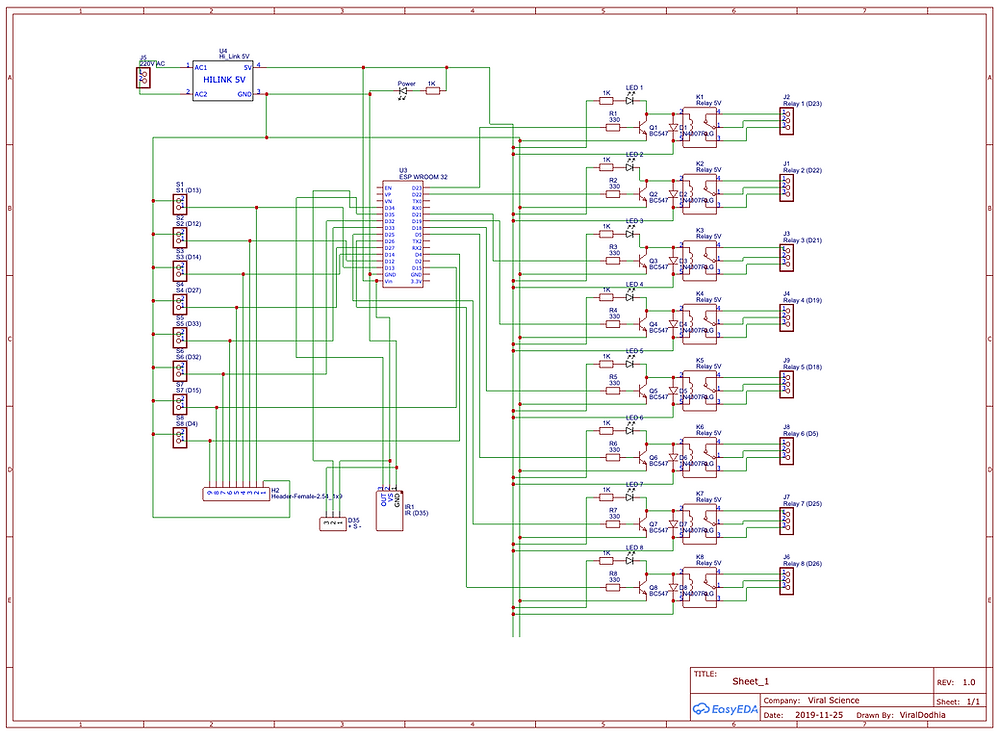
Task: Click the sheet number '1/1'
Action: pos(973,701)
